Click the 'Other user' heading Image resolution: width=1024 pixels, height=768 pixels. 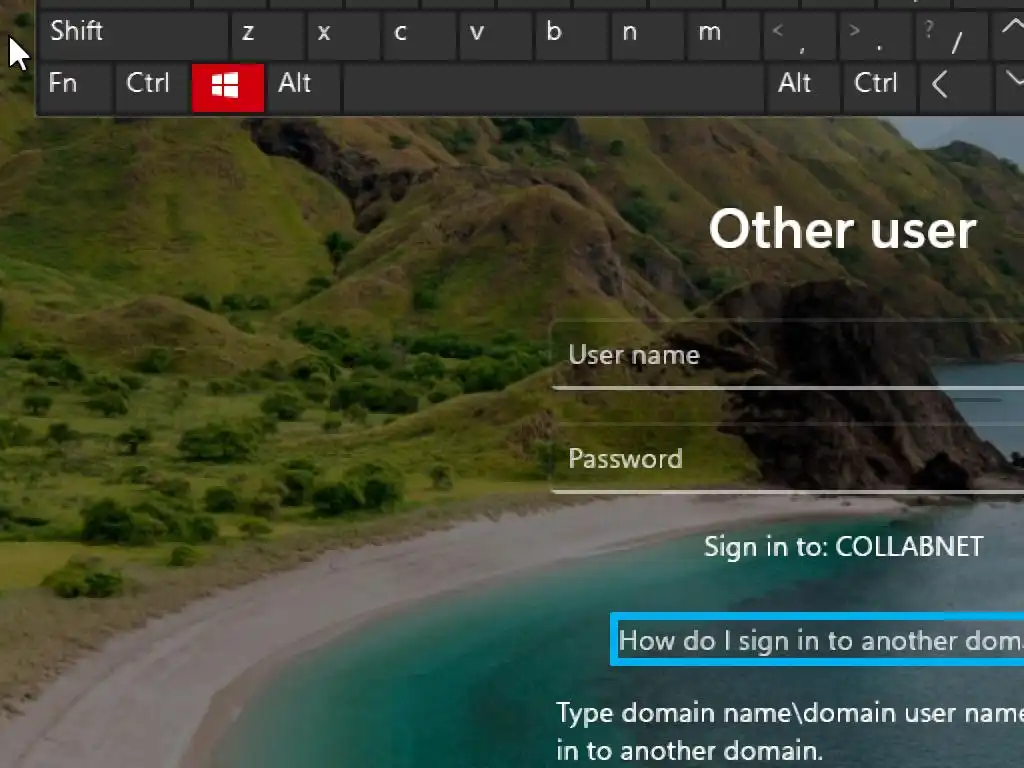(842, 229)
